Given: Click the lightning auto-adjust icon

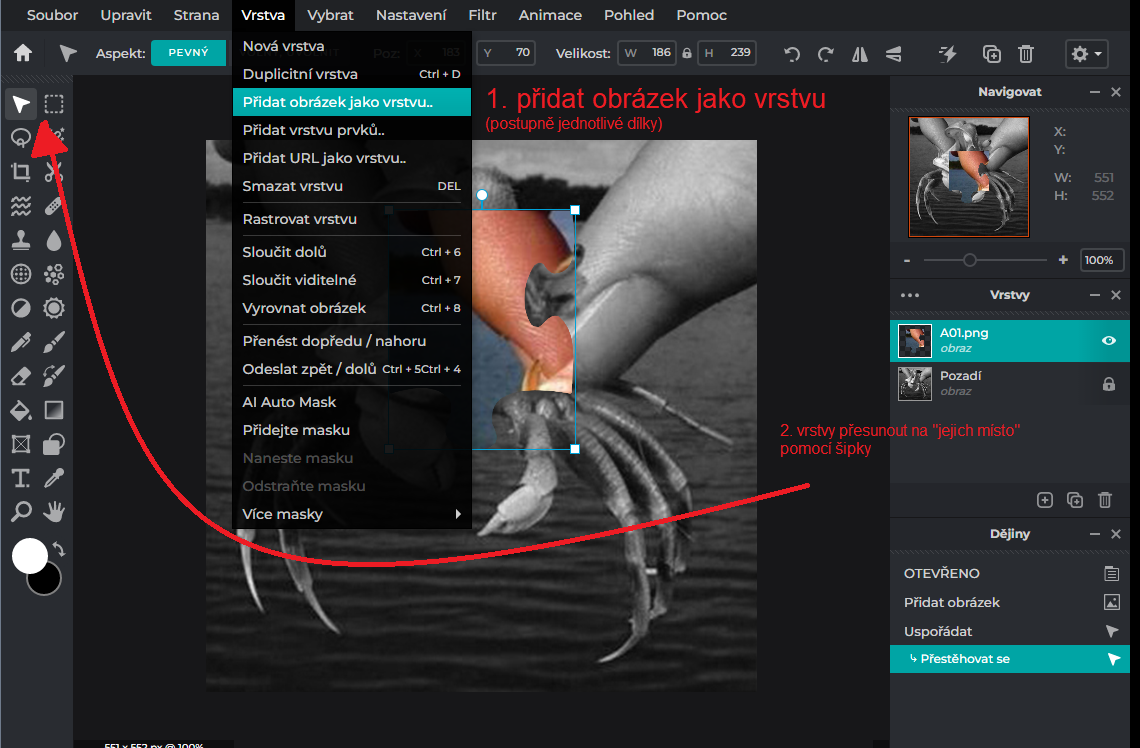Looking at the screenshot, I should click(948, 54).
